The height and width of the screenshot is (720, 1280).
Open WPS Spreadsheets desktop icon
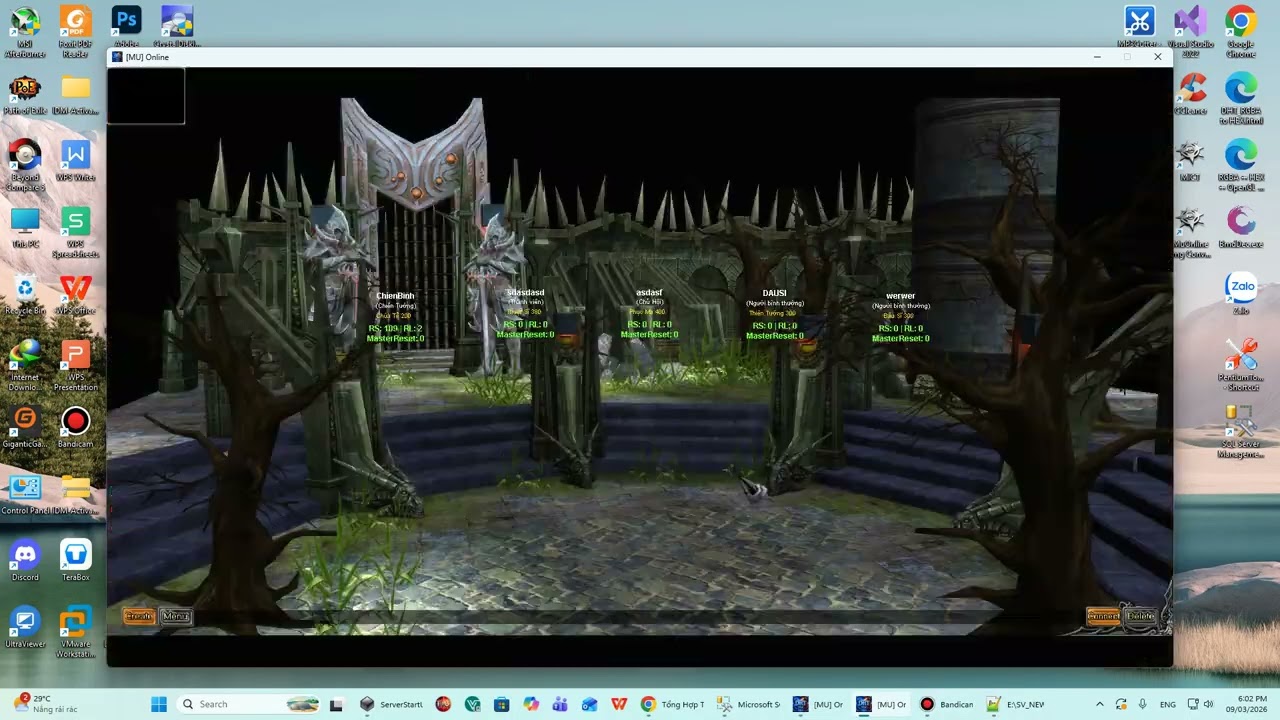tap(75, 230)
